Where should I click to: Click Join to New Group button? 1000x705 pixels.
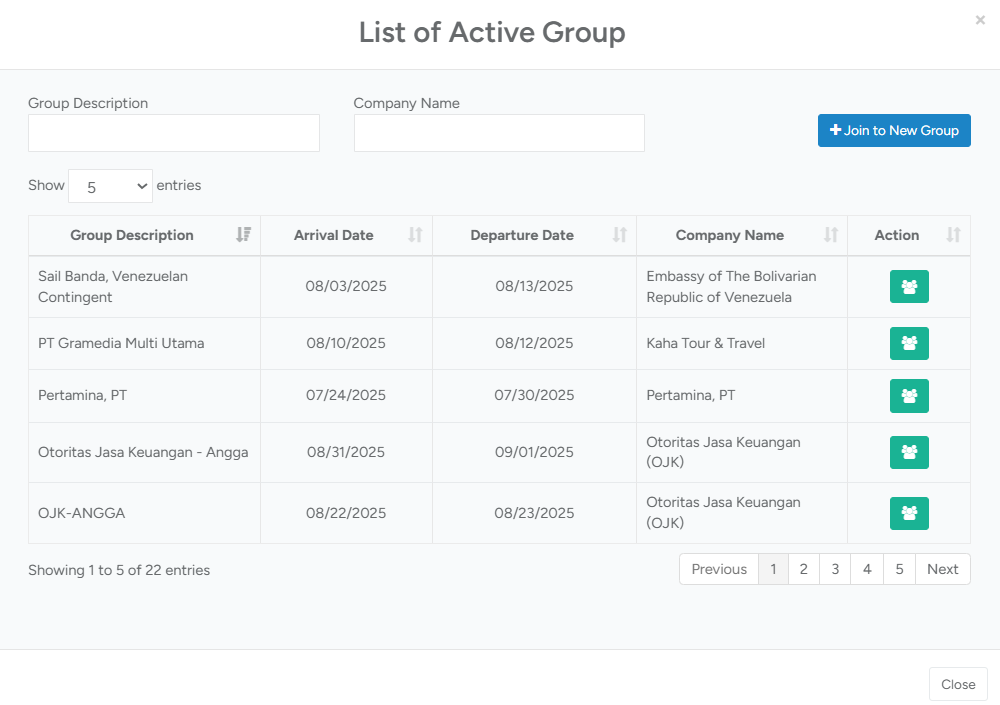(894, 130)
